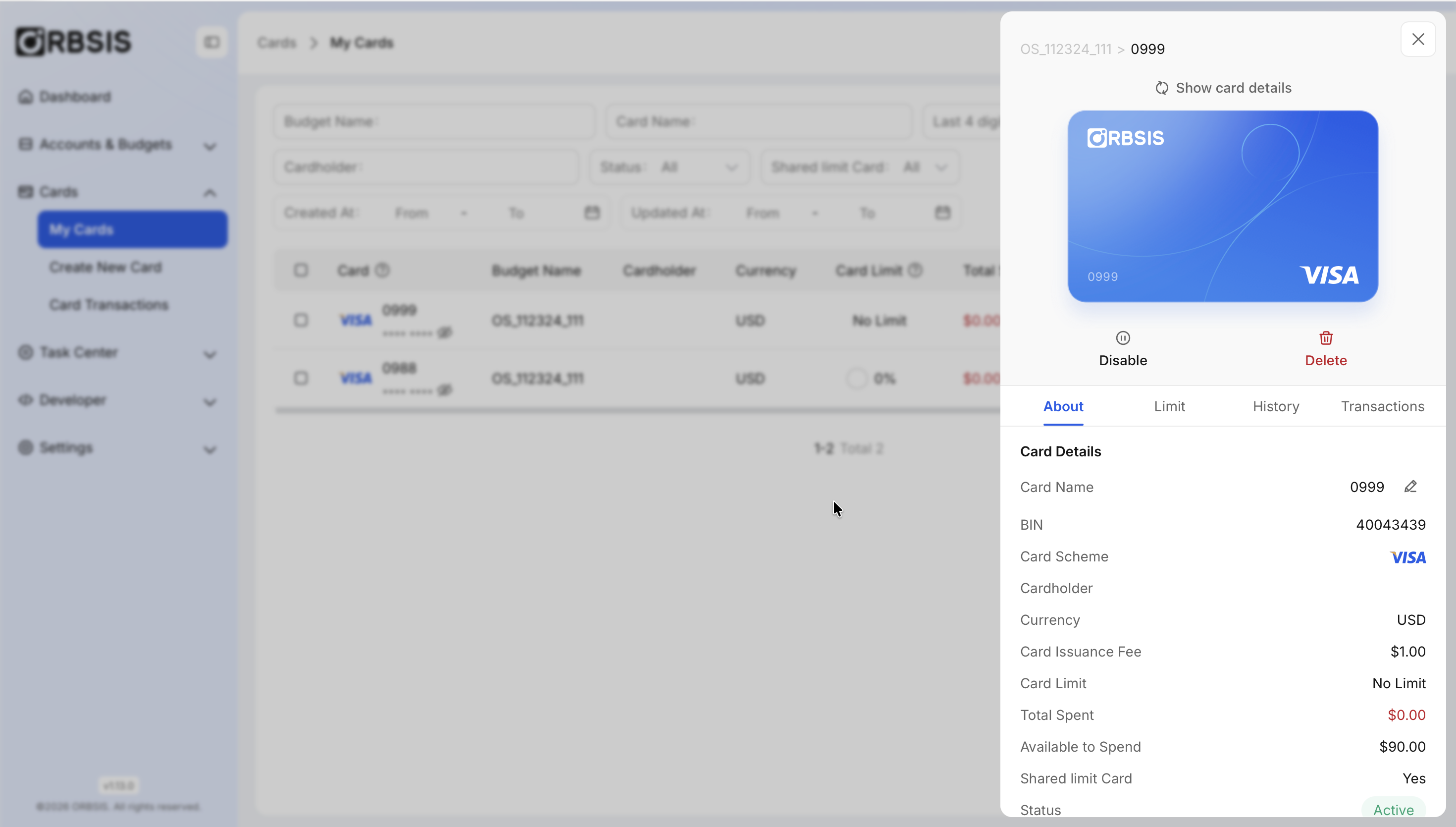Screen dimensions: 1456x827
Task: Close the card details panel
Action: click(x=1417, y=39)
